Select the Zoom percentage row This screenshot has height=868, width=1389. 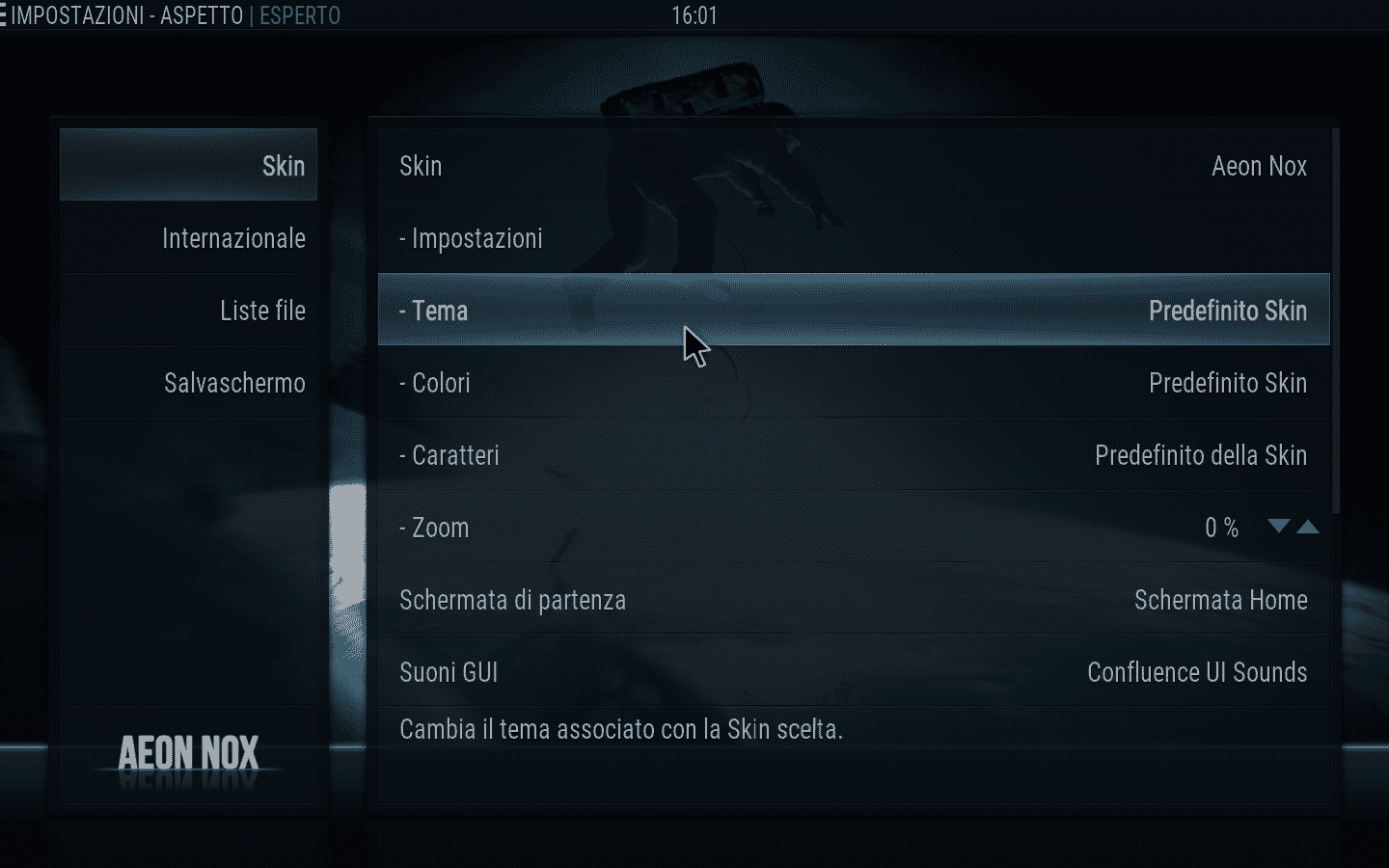coord(854,527)
